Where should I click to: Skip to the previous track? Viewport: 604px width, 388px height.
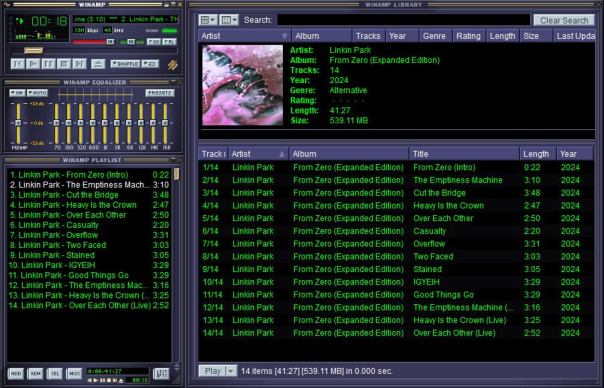click(17, 64)
